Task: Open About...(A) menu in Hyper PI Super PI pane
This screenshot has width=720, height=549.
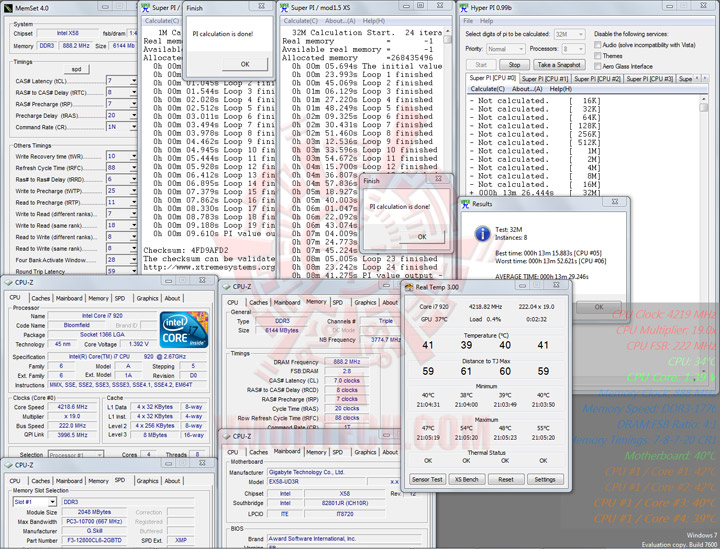Action: pyautogui.click(x=527, y=89)
